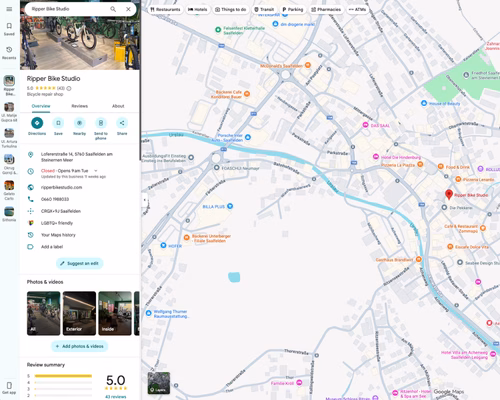Click the Pizzeria Lenardo marker

(458, 179)
